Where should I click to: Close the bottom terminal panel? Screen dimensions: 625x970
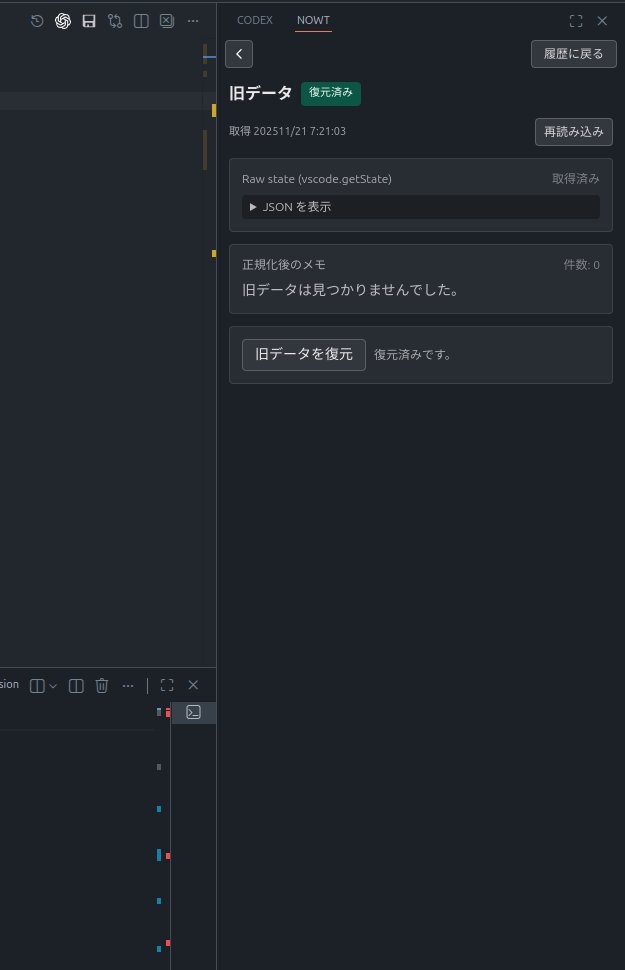[x=193, y=685]
